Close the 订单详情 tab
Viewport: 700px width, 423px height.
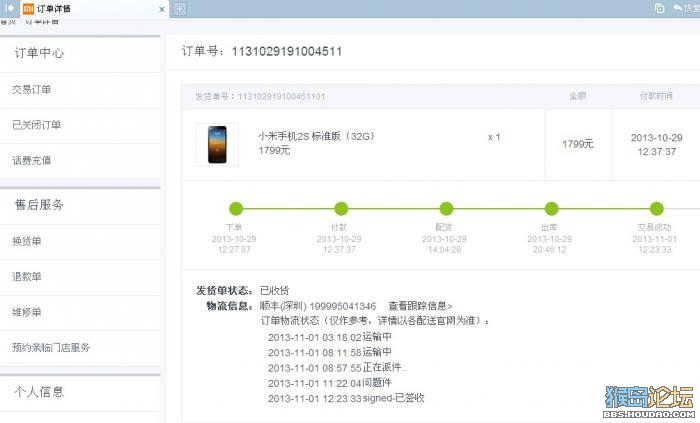pyautogui.click(x=162, y=9)
